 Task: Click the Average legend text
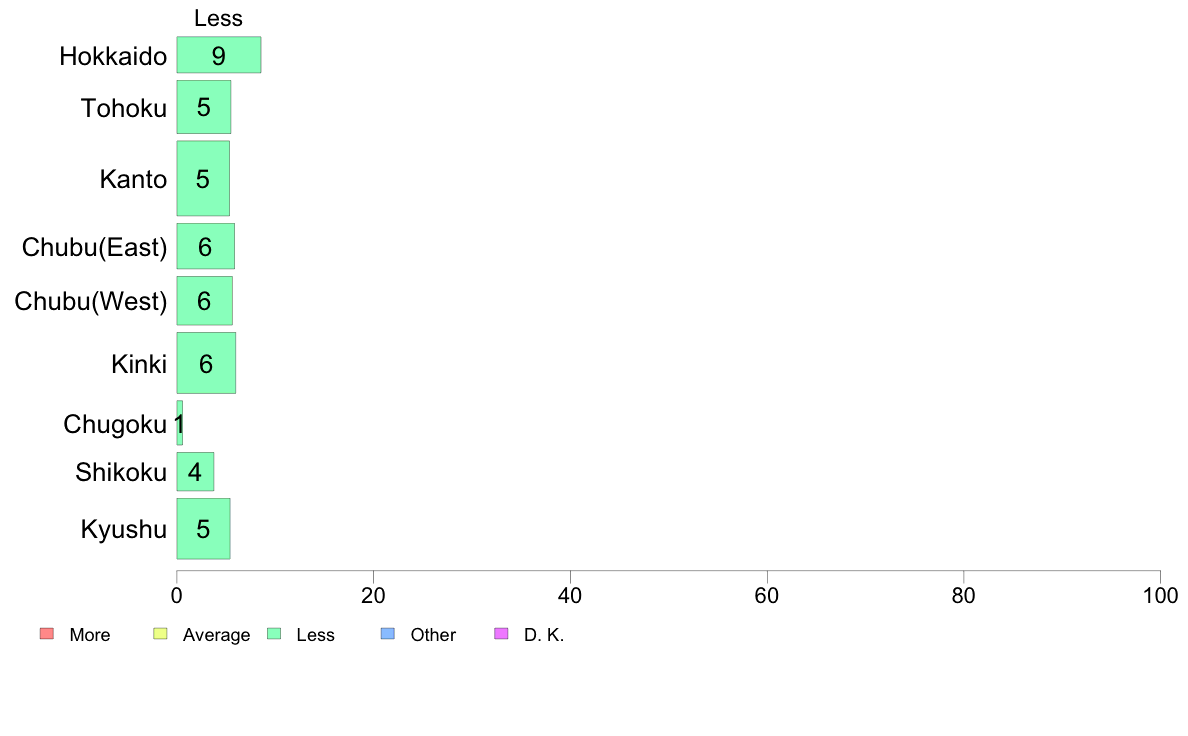216,635
